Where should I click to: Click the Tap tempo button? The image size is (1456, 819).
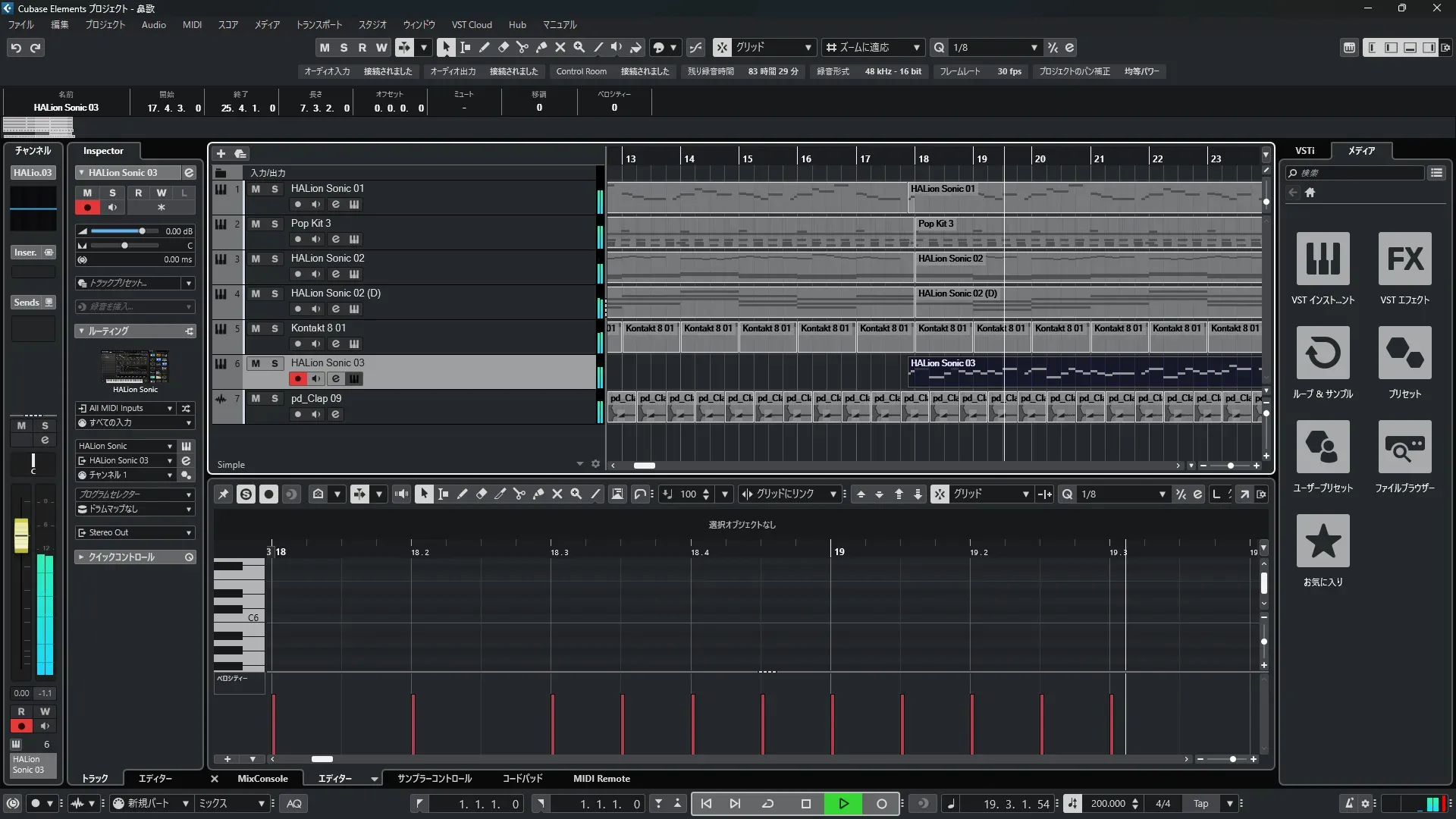(x=1200, y=804)
